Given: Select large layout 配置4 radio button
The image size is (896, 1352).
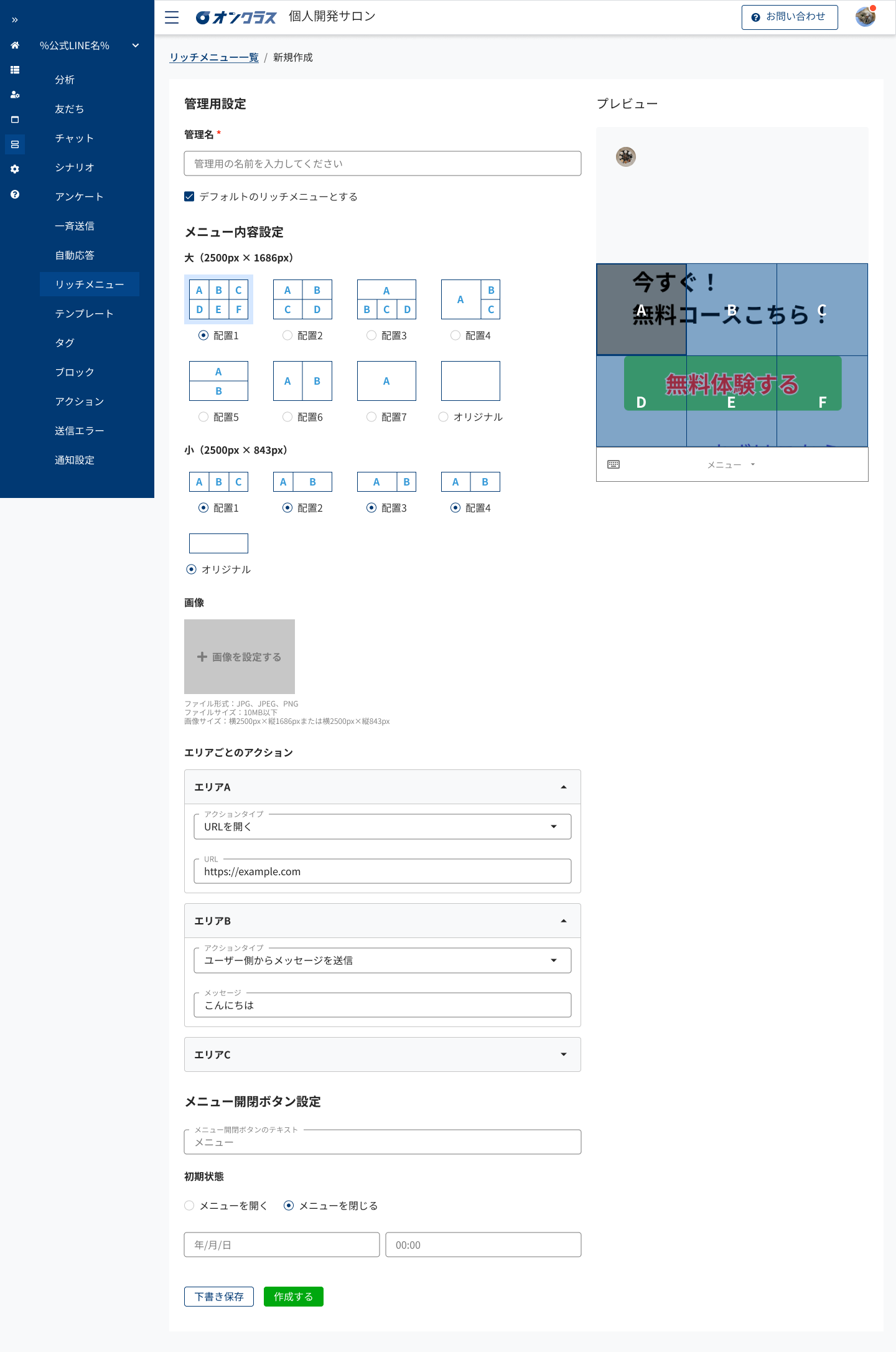Looking at the screenshot, I should [x=455, y=336].
